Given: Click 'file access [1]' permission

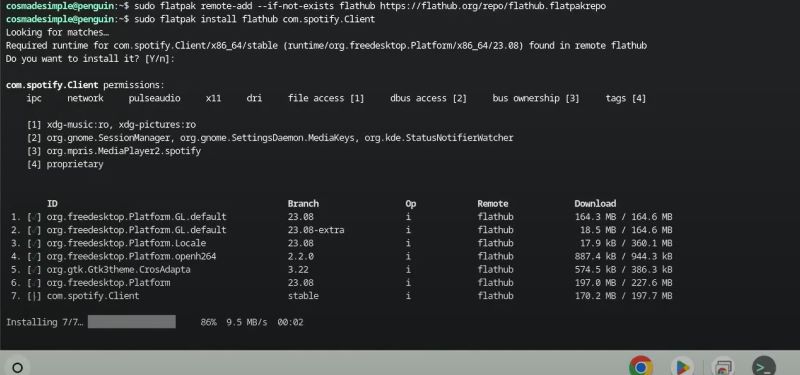Looking at the screenshot, I should tap(326, 98).
